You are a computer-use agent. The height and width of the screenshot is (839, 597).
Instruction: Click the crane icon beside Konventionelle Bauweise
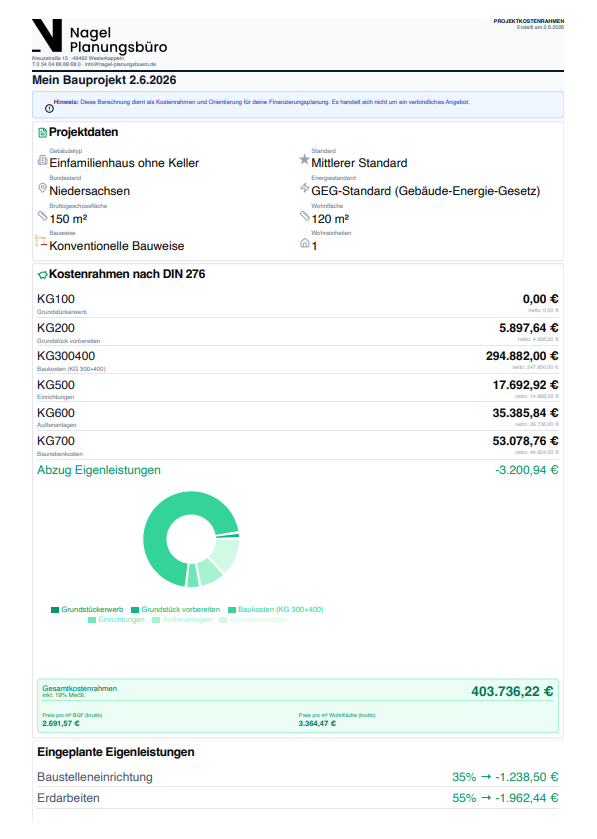tap(41, 241)
